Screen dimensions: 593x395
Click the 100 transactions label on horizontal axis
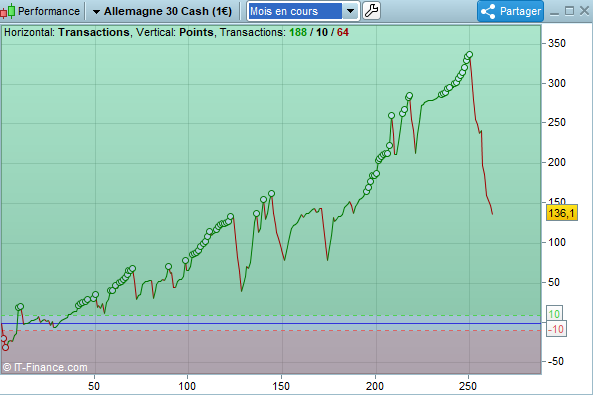point(187,386)
